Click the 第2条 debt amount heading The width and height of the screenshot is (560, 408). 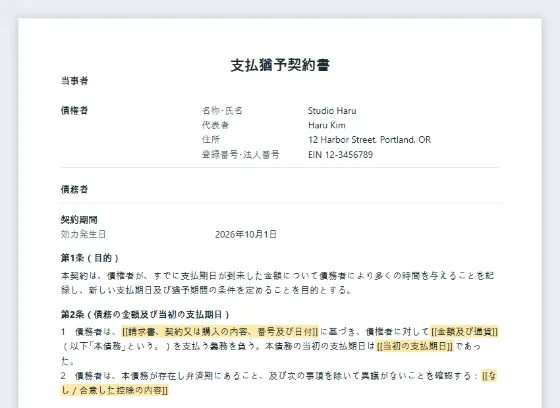[x=145, y=314]
